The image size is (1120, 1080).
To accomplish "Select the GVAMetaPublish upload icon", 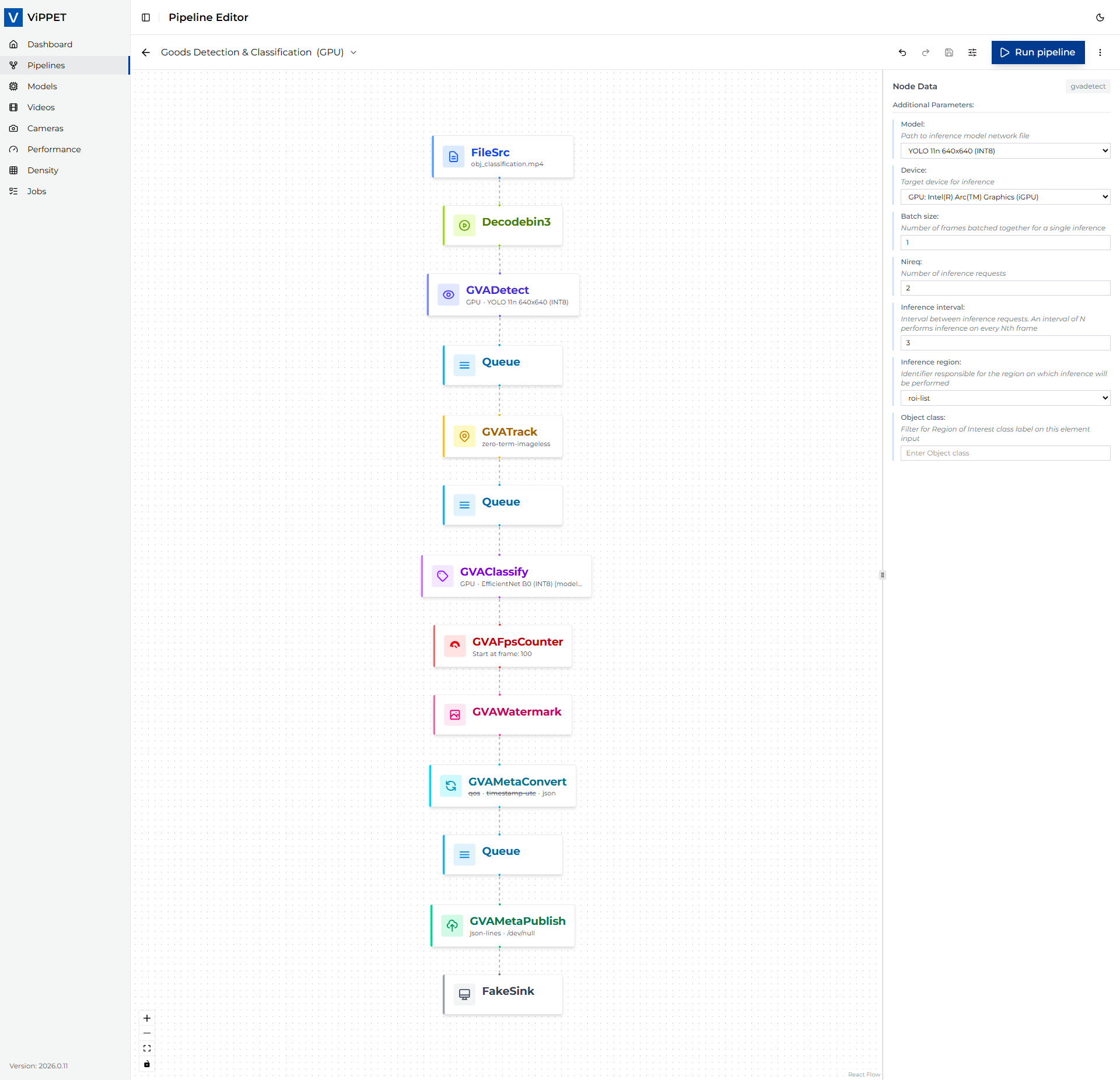I will click(452, 925).
